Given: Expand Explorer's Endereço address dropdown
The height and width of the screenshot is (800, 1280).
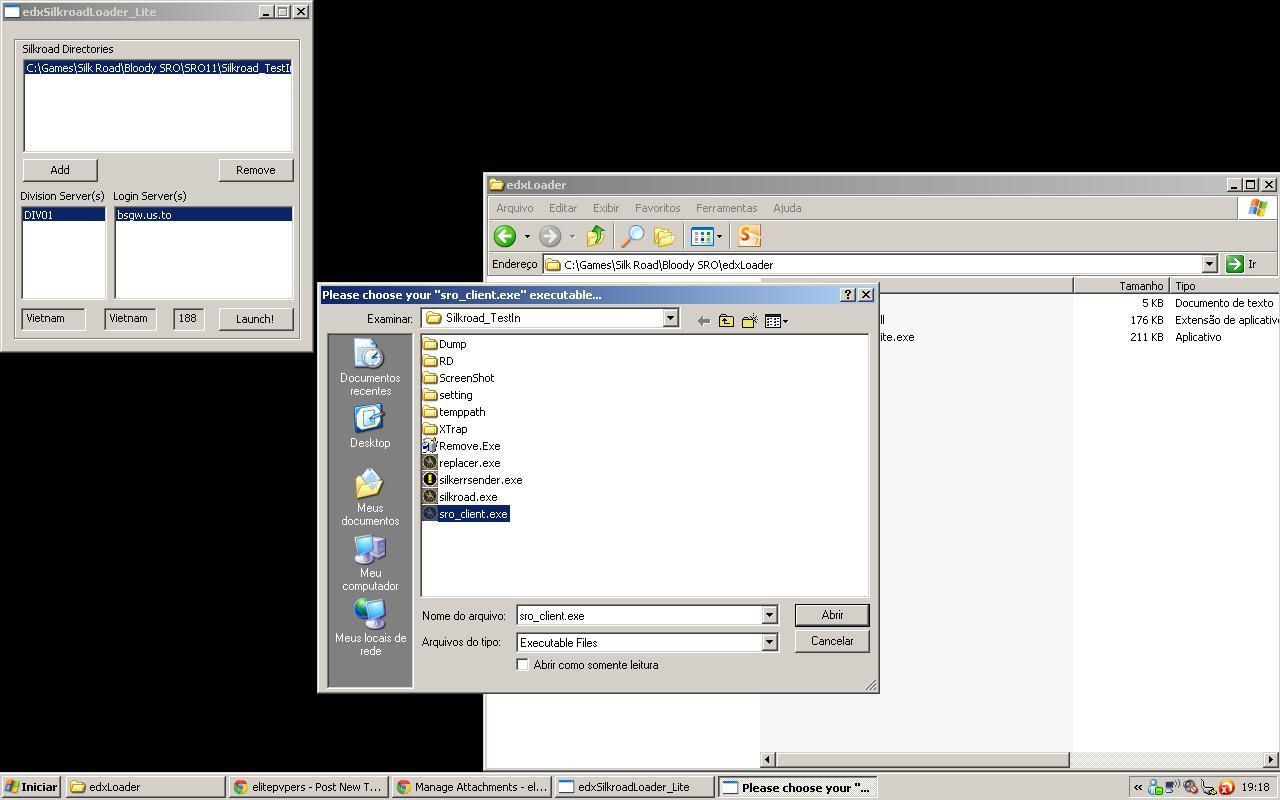Looking at the screenshot, I should pyautogui.click(x=1209, y=264).
